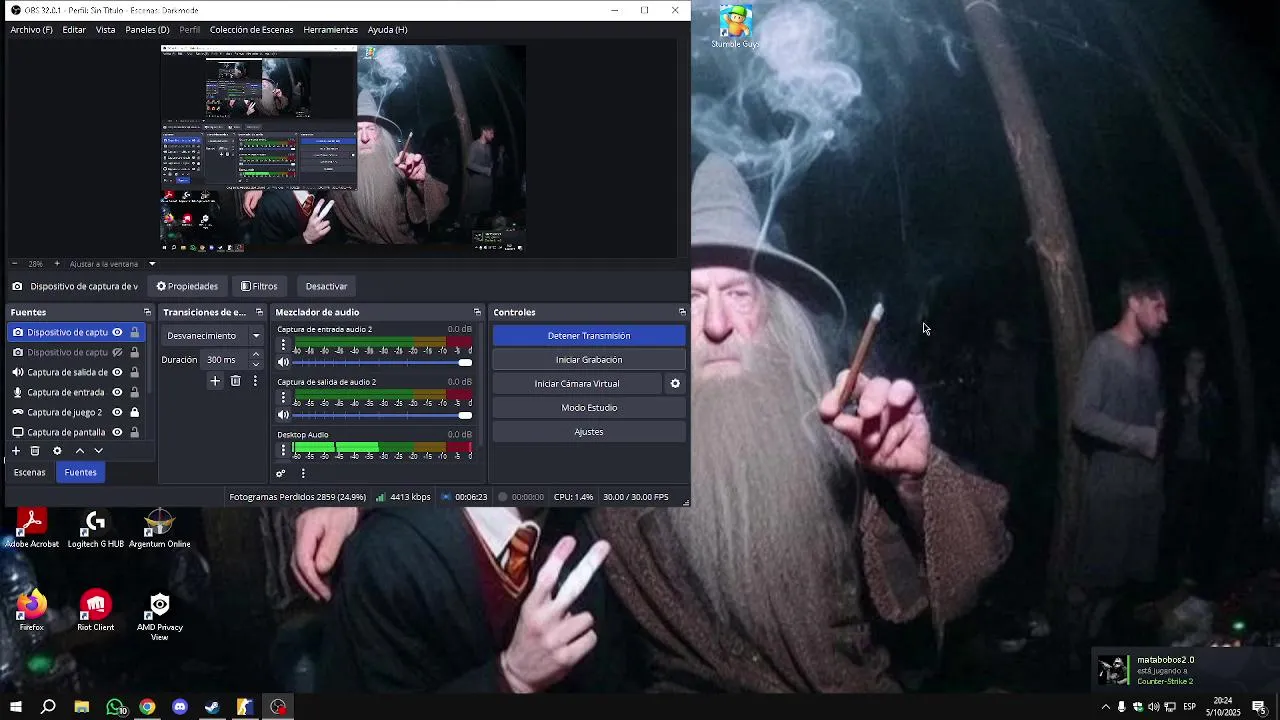This screenshot has width=1280, height=720.
Task: Delete transition using trash icon
Action: pyautogui.click(x=235, y=381)
